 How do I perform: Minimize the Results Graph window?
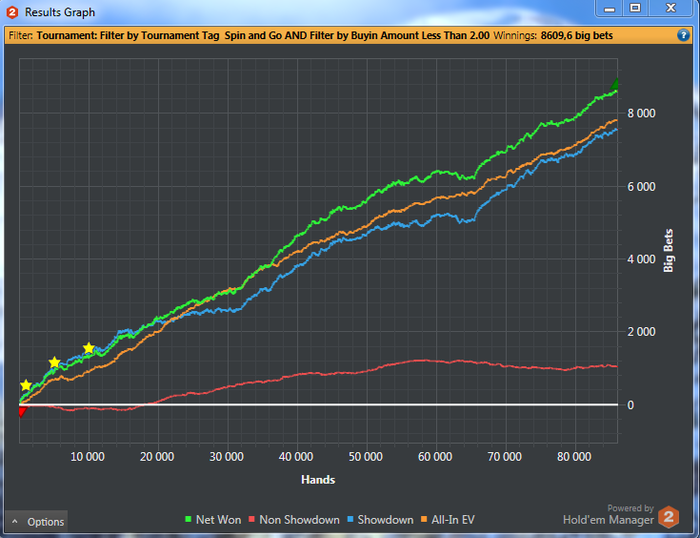tap(609, 8)
